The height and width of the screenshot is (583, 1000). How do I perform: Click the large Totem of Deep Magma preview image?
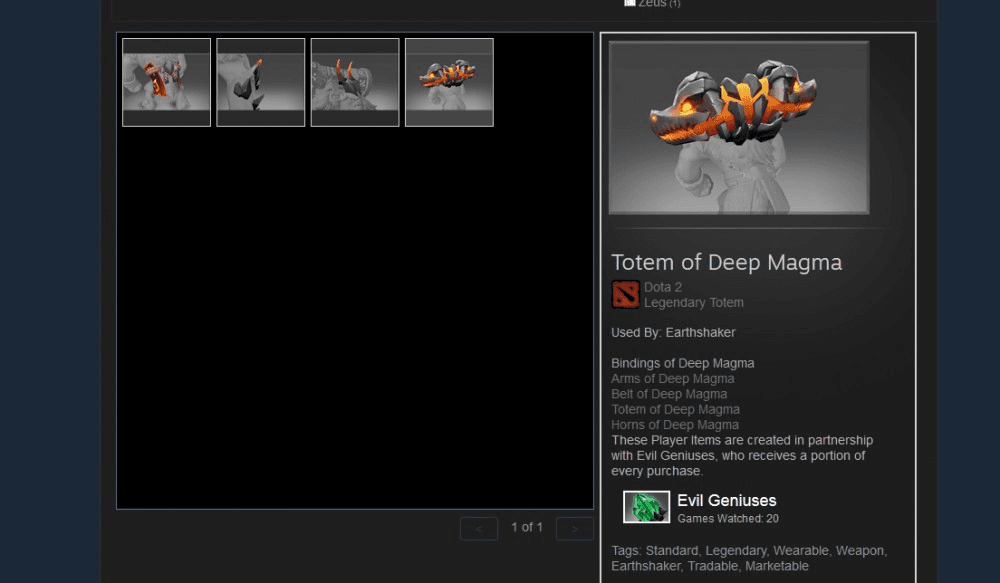coord(739,128)
